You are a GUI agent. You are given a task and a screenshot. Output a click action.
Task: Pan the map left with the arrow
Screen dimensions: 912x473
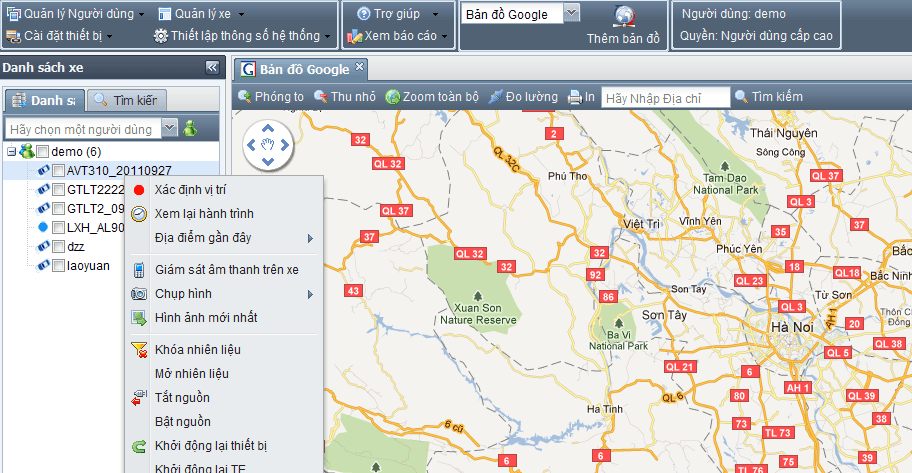[251, 145]
